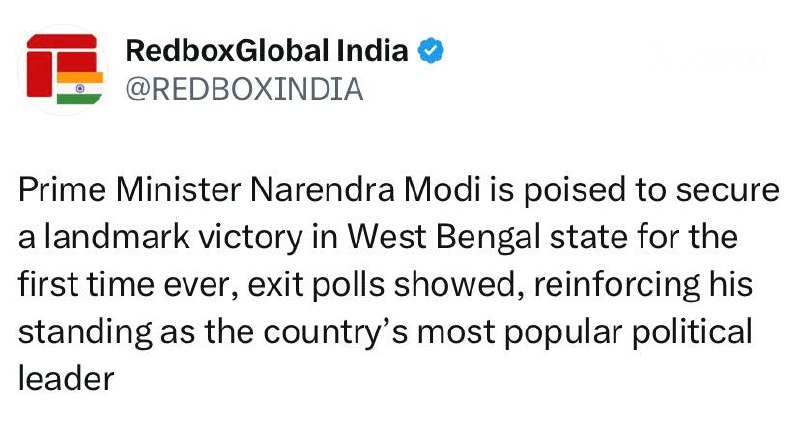
Task: Click 'Narendra Modi' in the tweet text
Action: point(365,190)
